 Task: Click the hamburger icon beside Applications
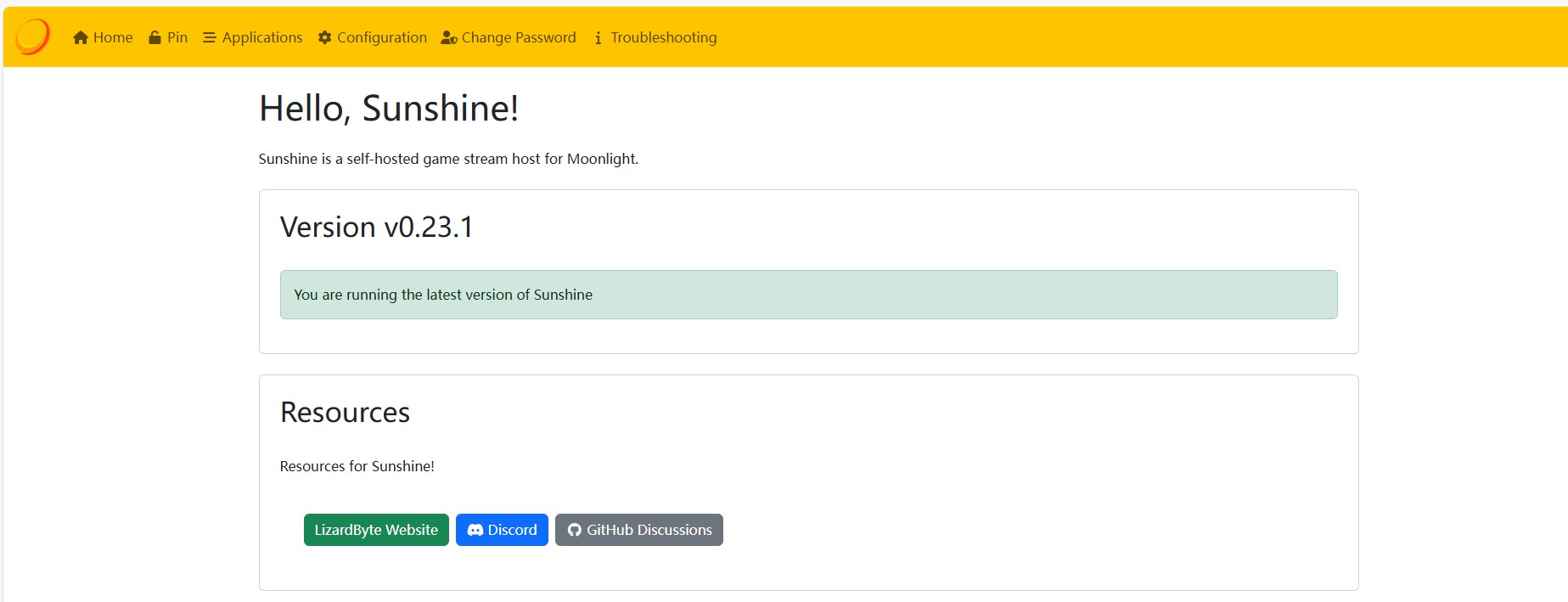click(210, 37)
